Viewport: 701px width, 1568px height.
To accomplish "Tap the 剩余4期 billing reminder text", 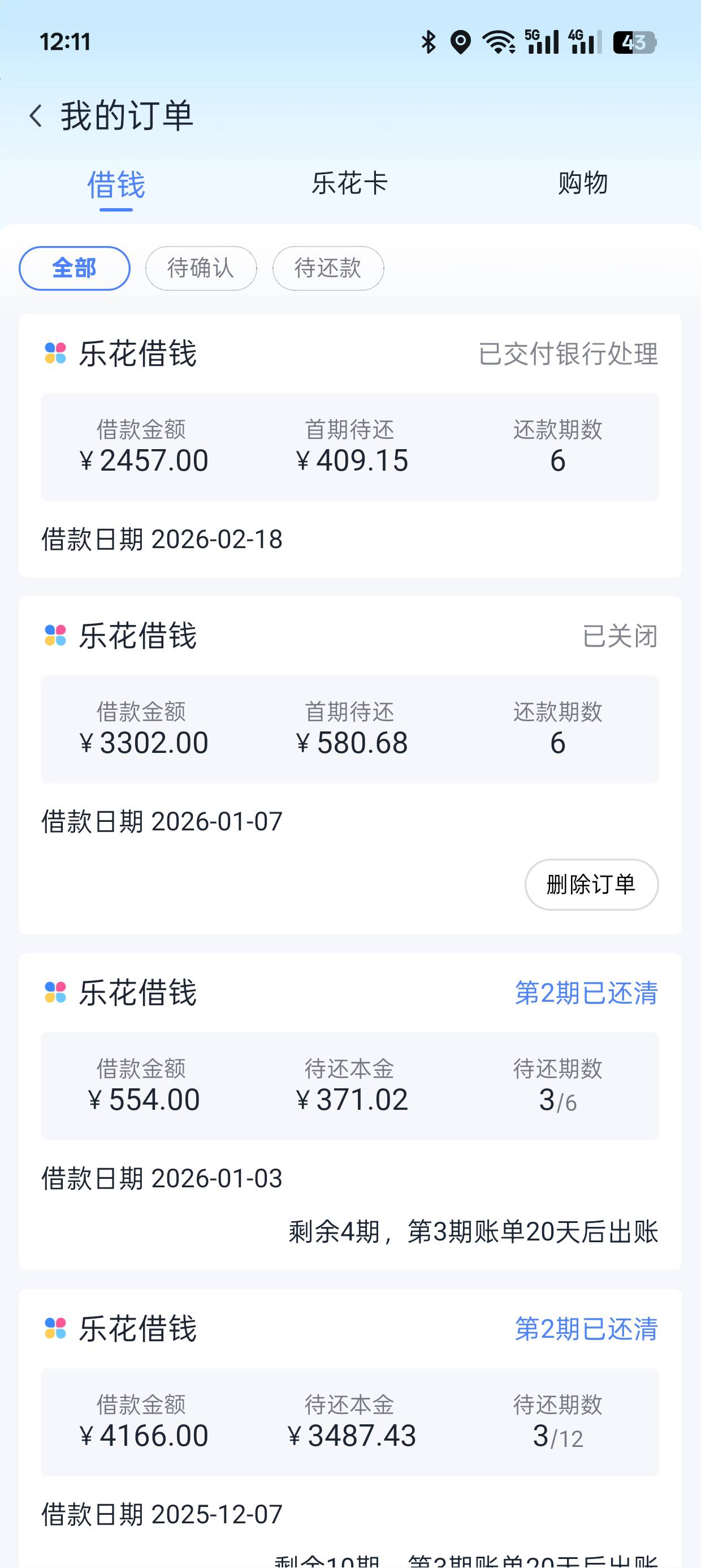I will tap(473, 1231).
